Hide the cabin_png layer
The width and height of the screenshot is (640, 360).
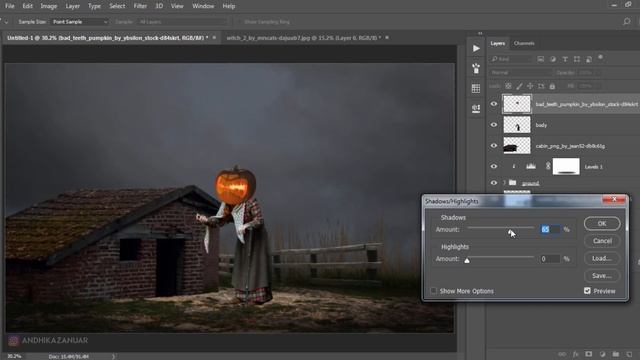(x=494, y=145)
